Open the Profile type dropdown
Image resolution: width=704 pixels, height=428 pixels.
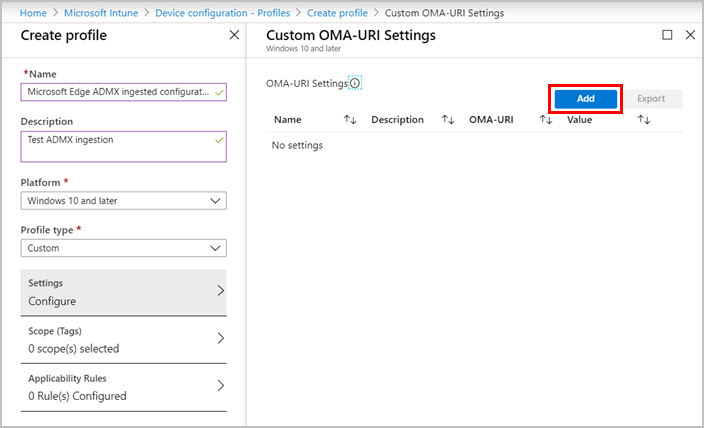[123, 248]
